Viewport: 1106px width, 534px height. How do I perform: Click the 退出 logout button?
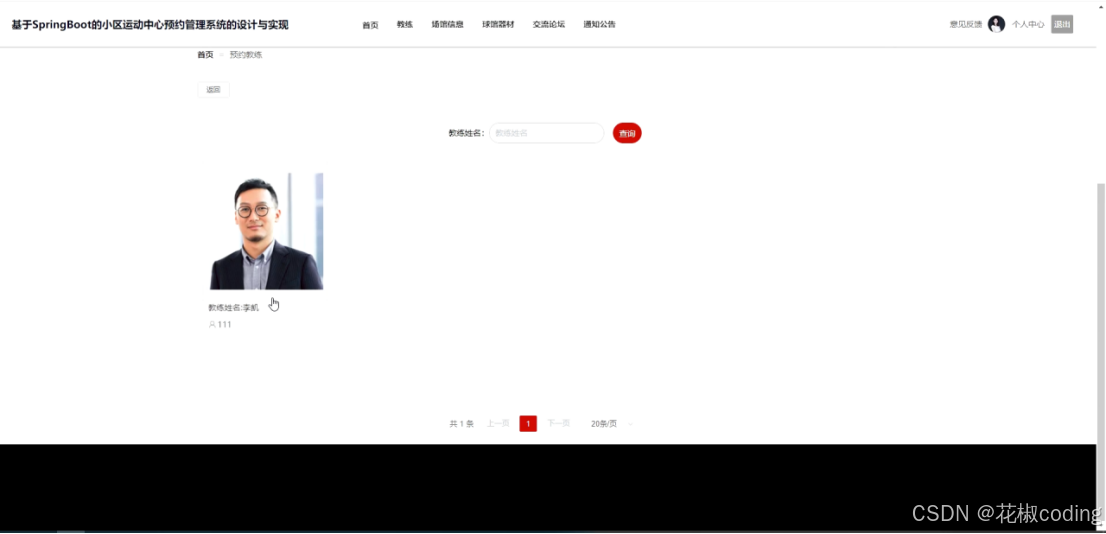tap(1062, 25)
